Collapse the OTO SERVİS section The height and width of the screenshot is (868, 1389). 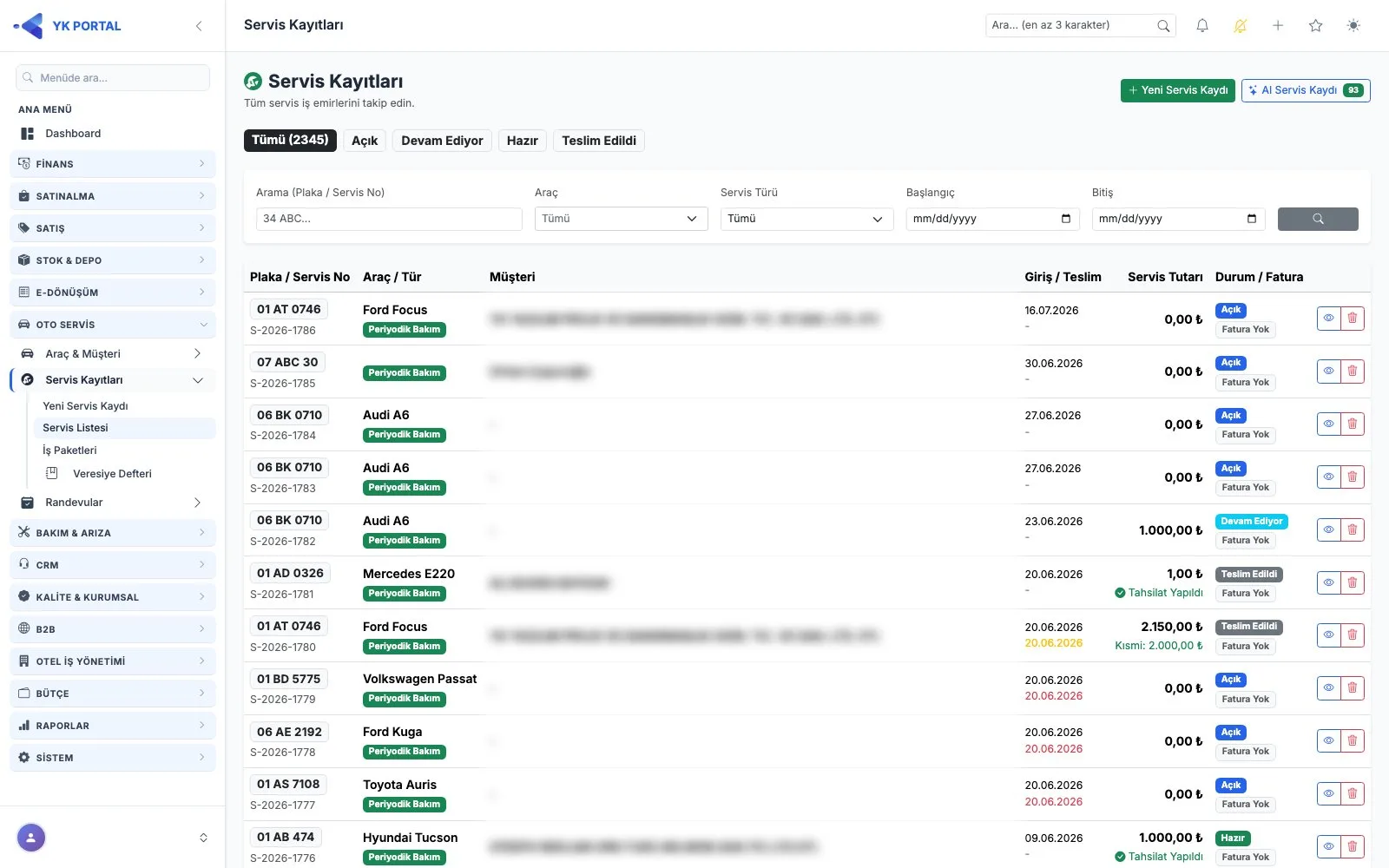click(x=113, y=325)
